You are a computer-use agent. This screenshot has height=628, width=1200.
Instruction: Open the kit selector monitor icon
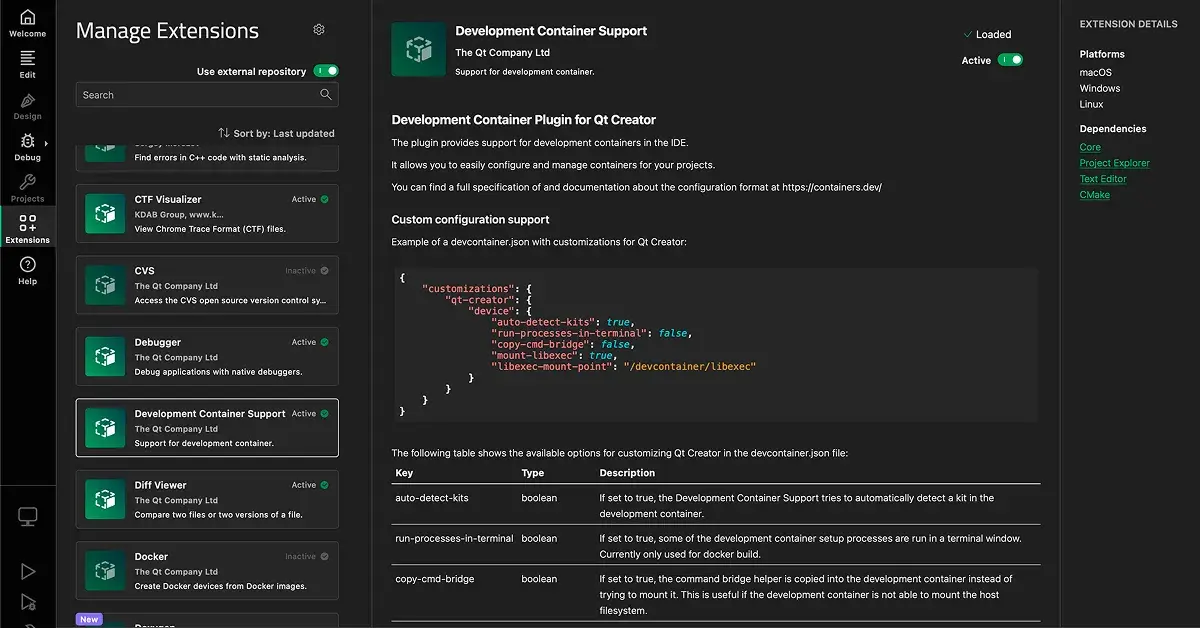[x=28, y=517]
